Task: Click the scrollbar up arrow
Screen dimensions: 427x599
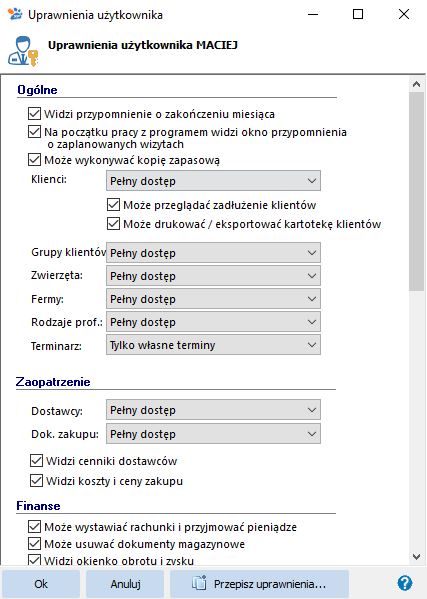Action: [x=417, y=84]
